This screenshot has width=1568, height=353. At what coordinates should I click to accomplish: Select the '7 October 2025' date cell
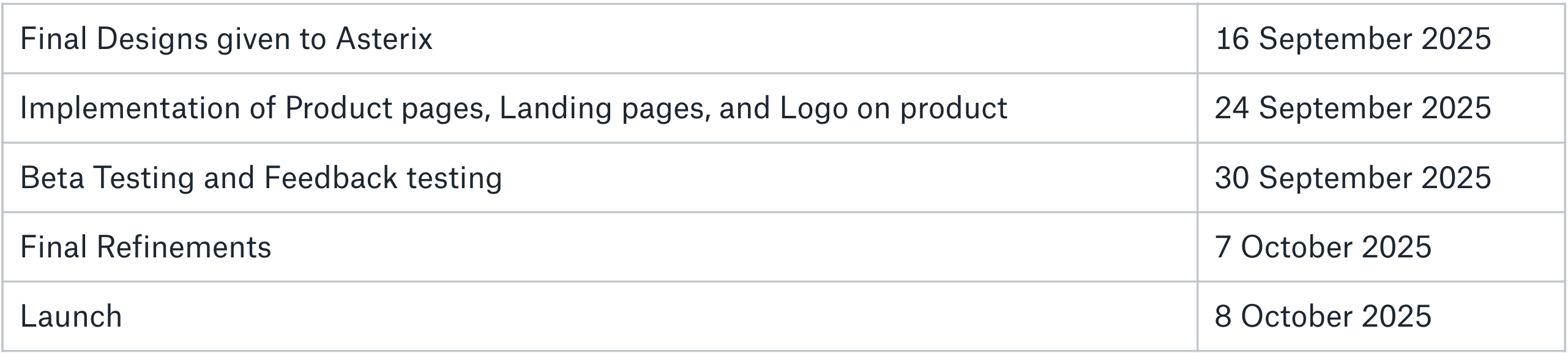1381,247
